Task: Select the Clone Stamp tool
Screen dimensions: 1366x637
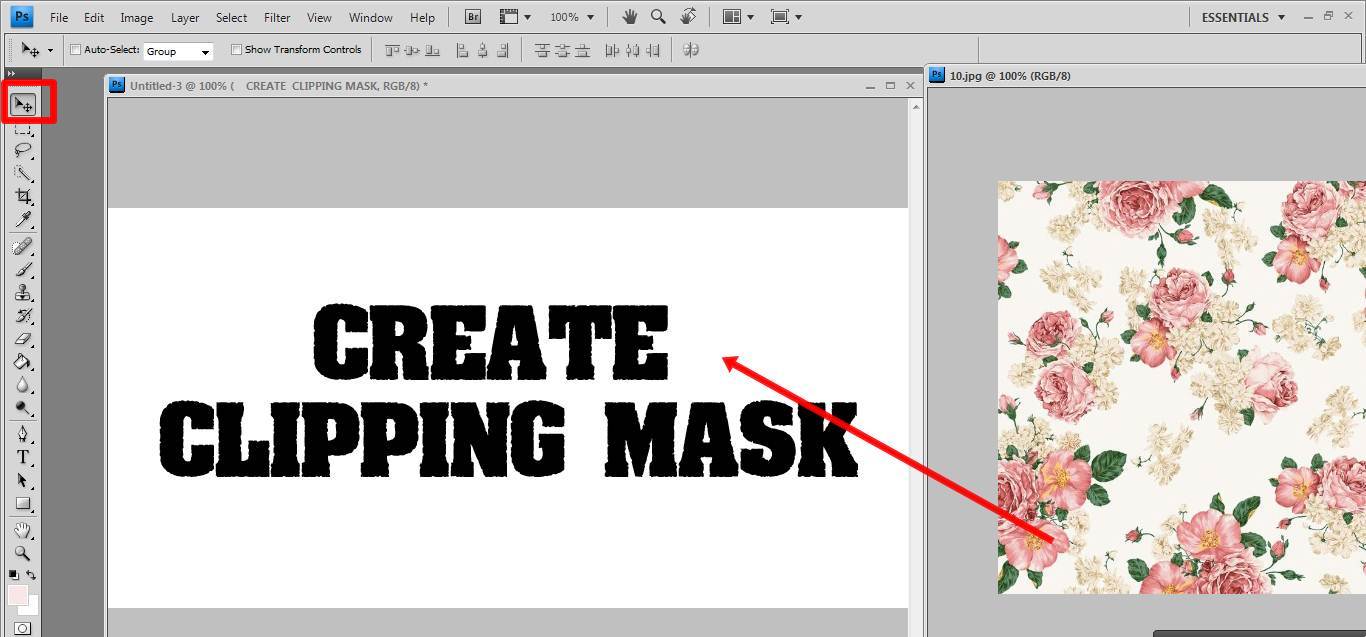Action: coord(23,293)
